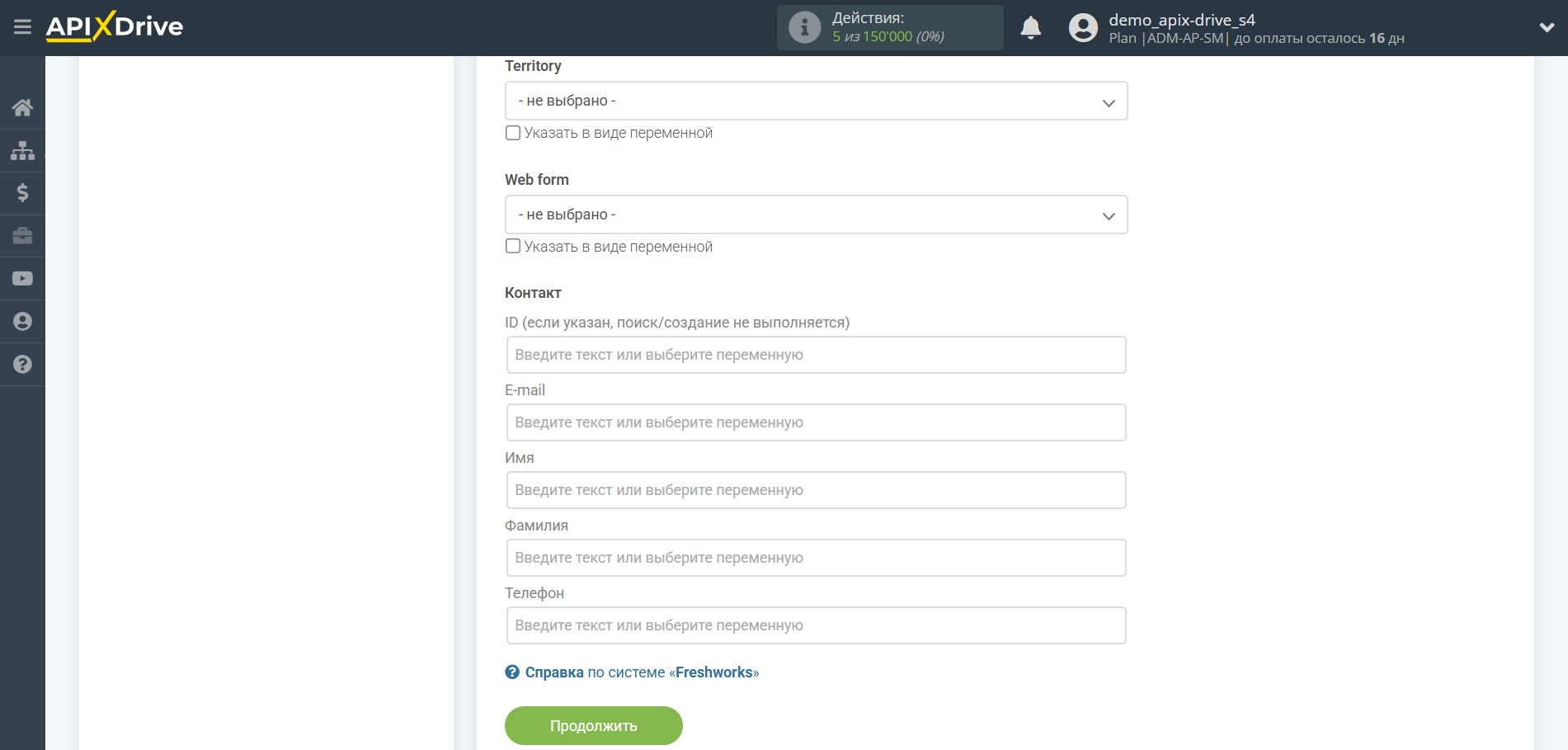Click the briefcase icon in sidebar

pos(22,236)
